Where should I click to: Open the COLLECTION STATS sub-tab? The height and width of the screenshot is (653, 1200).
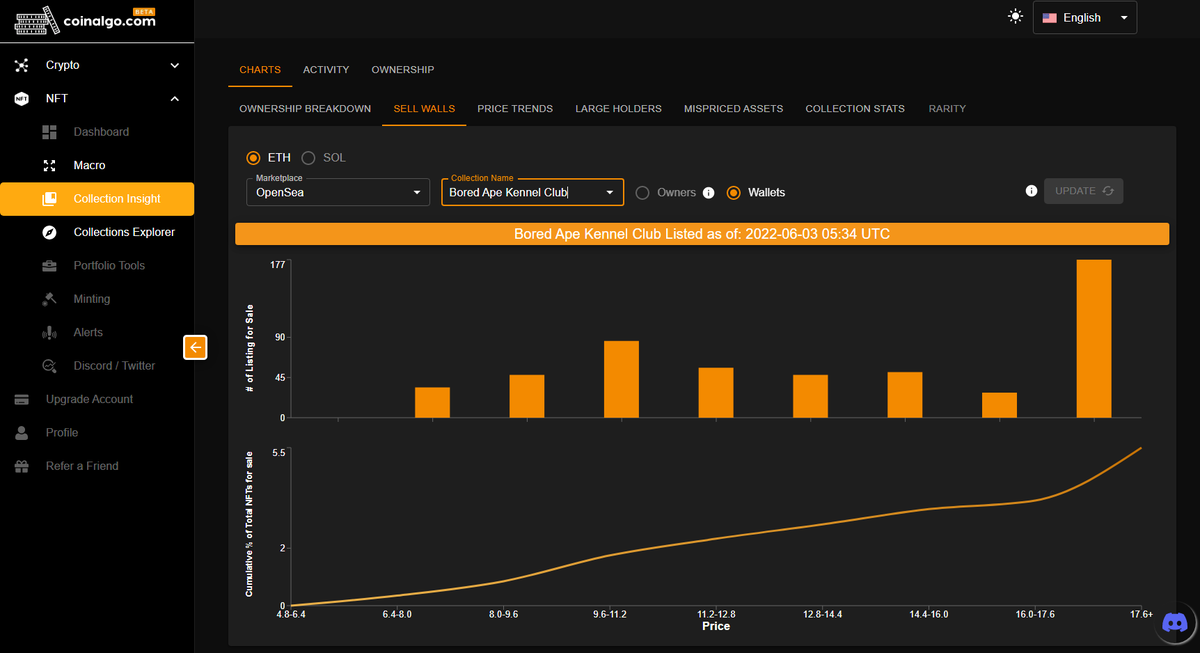coord(855,109)
